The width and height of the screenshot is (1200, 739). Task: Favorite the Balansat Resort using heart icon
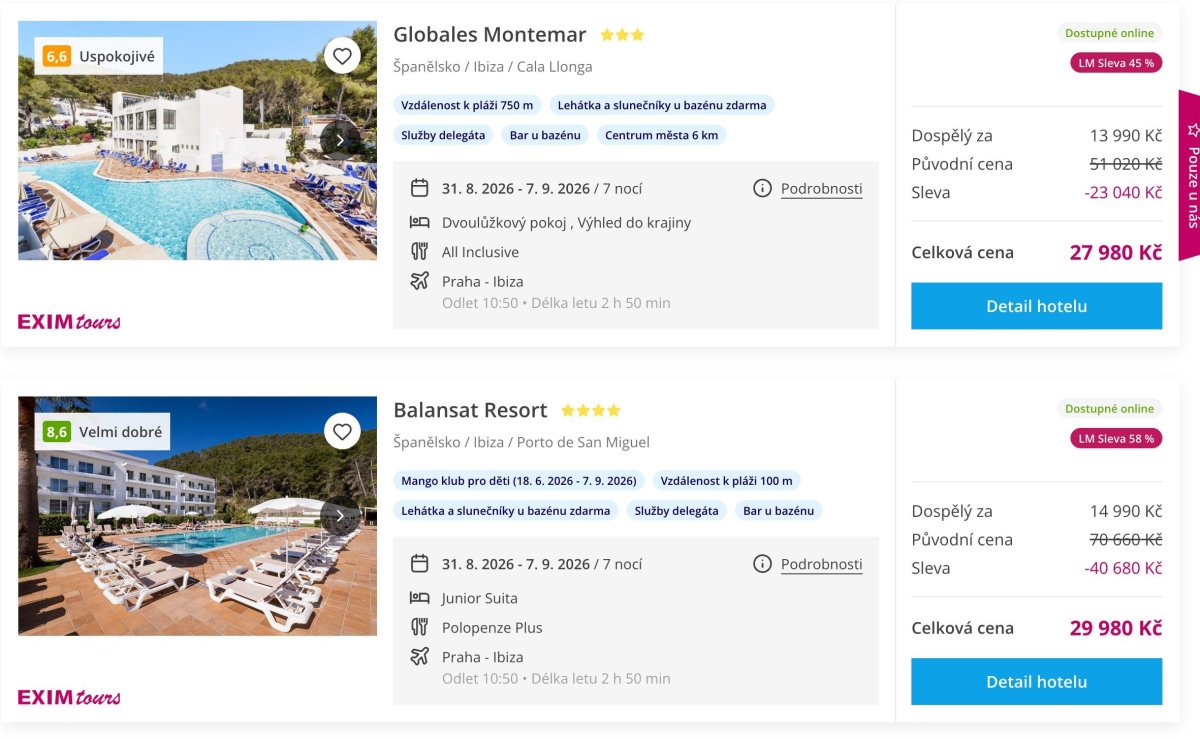[x=342, y=432]
